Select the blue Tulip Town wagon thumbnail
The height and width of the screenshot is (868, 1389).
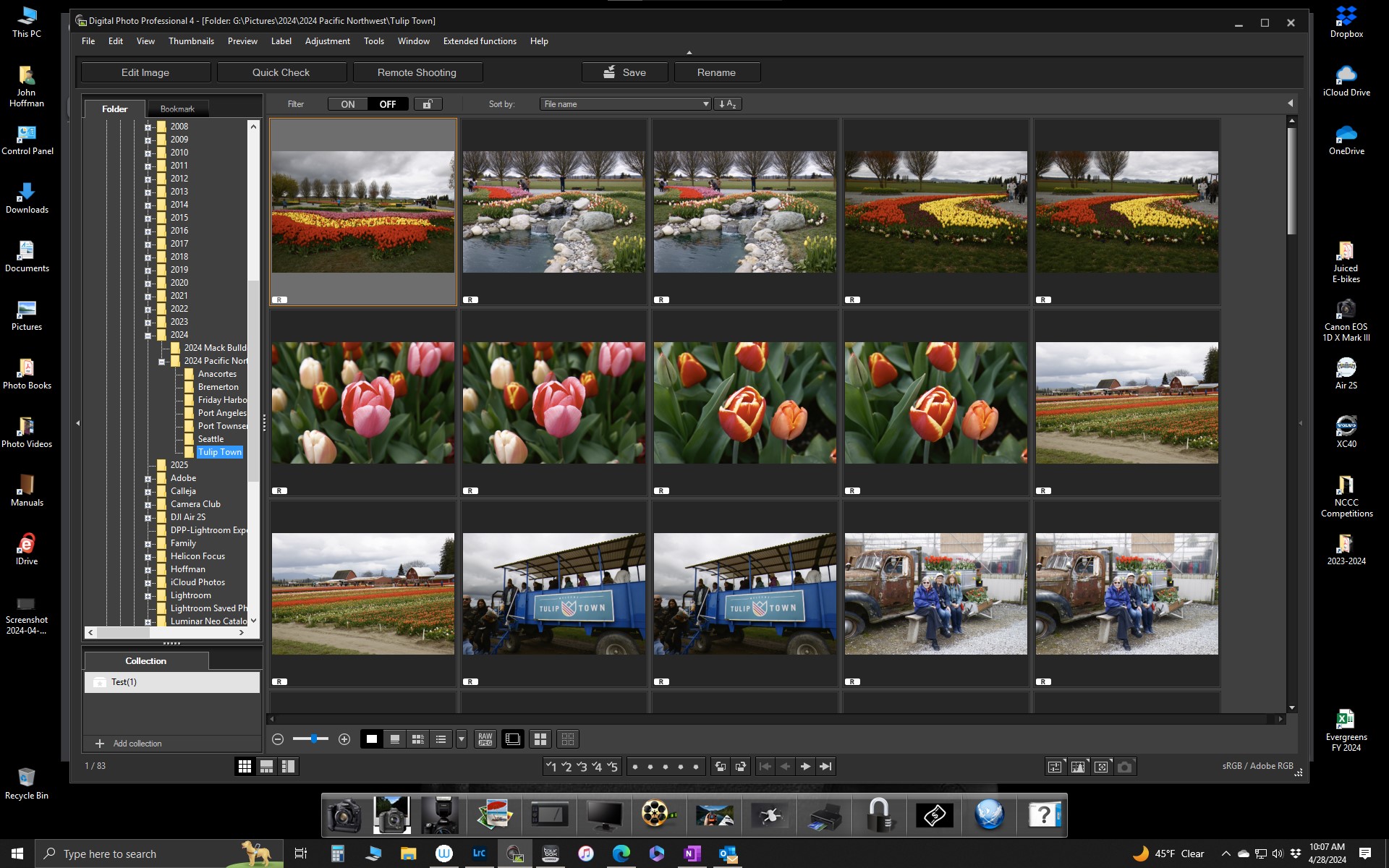click(553, 593)
